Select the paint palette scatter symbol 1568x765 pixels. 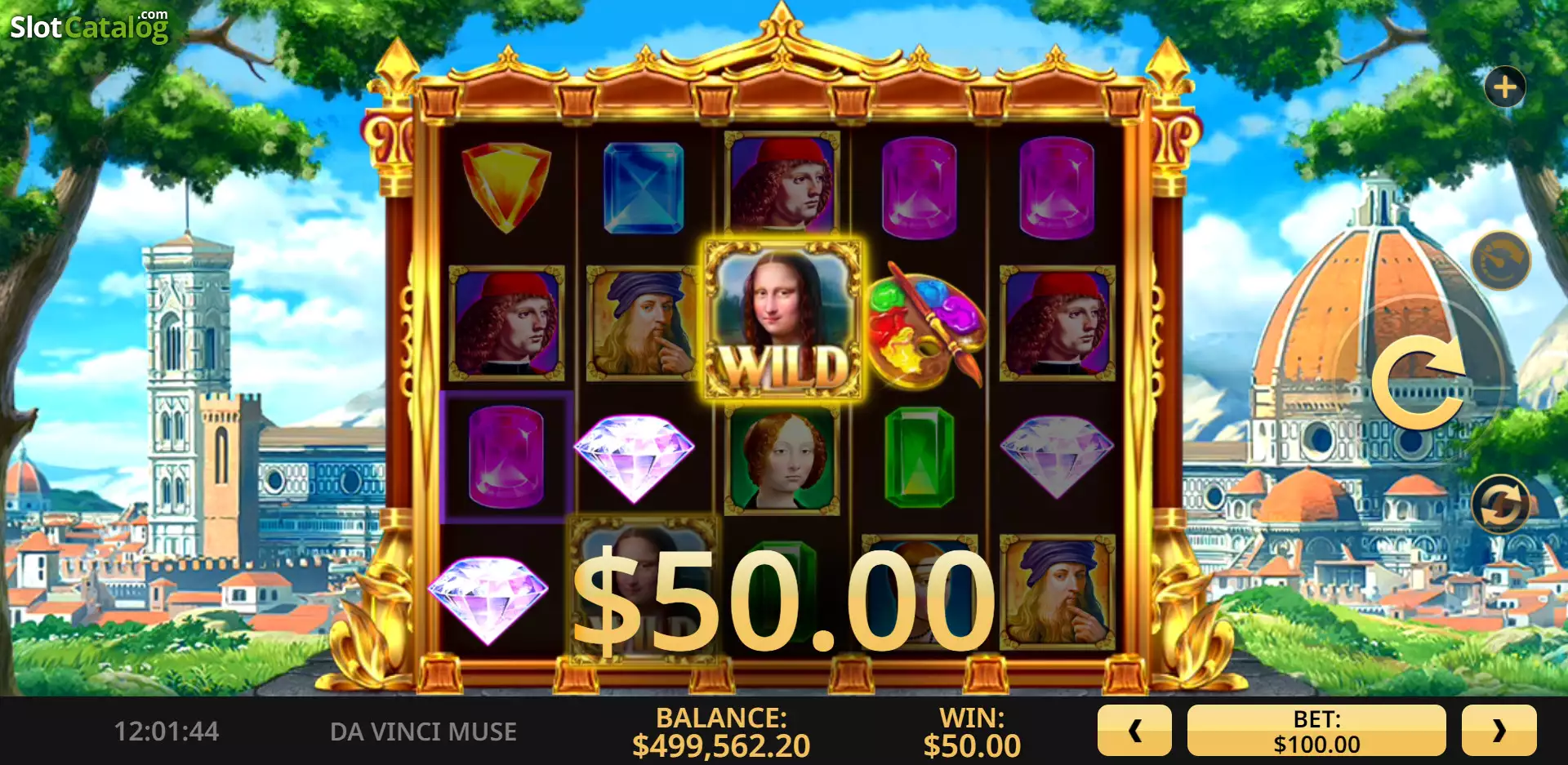[x=924, y=325]
